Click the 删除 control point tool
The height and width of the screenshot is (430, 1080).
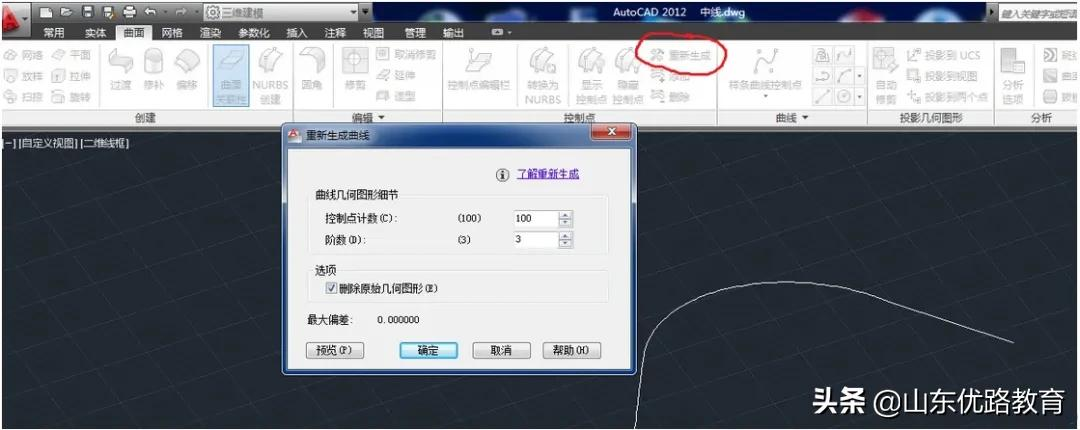click(670, 97)
